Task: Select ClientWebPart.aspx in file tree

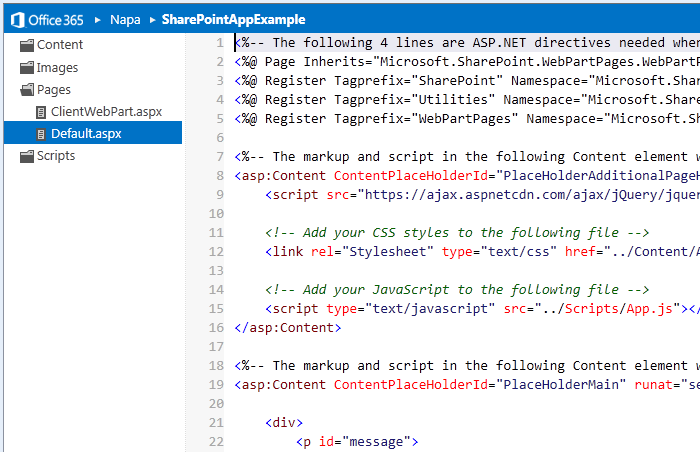Action: coord(106,112)
